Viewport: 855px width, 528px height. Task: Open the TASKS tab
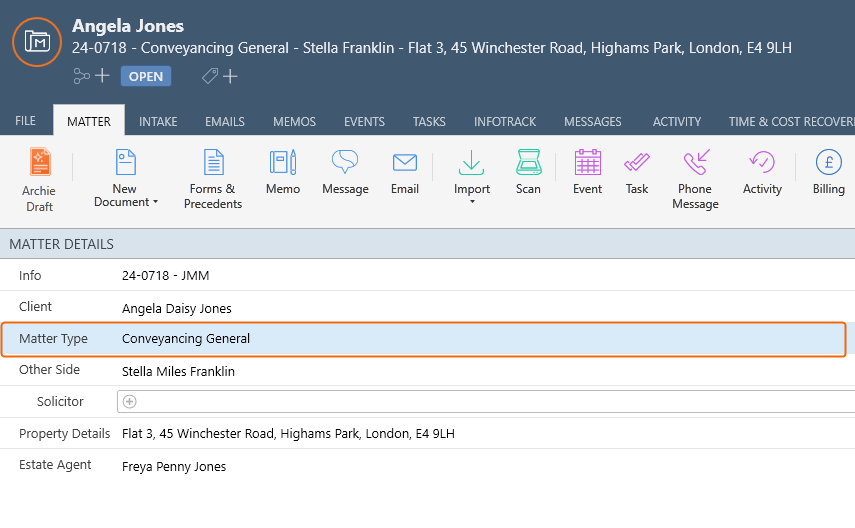[x=429, y=121]
